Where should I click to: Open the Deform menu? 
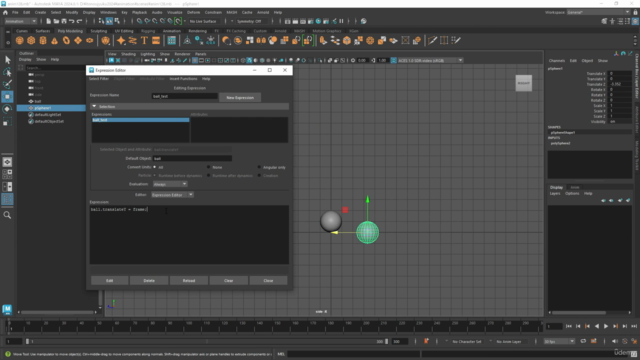click(x=193, y=13)
